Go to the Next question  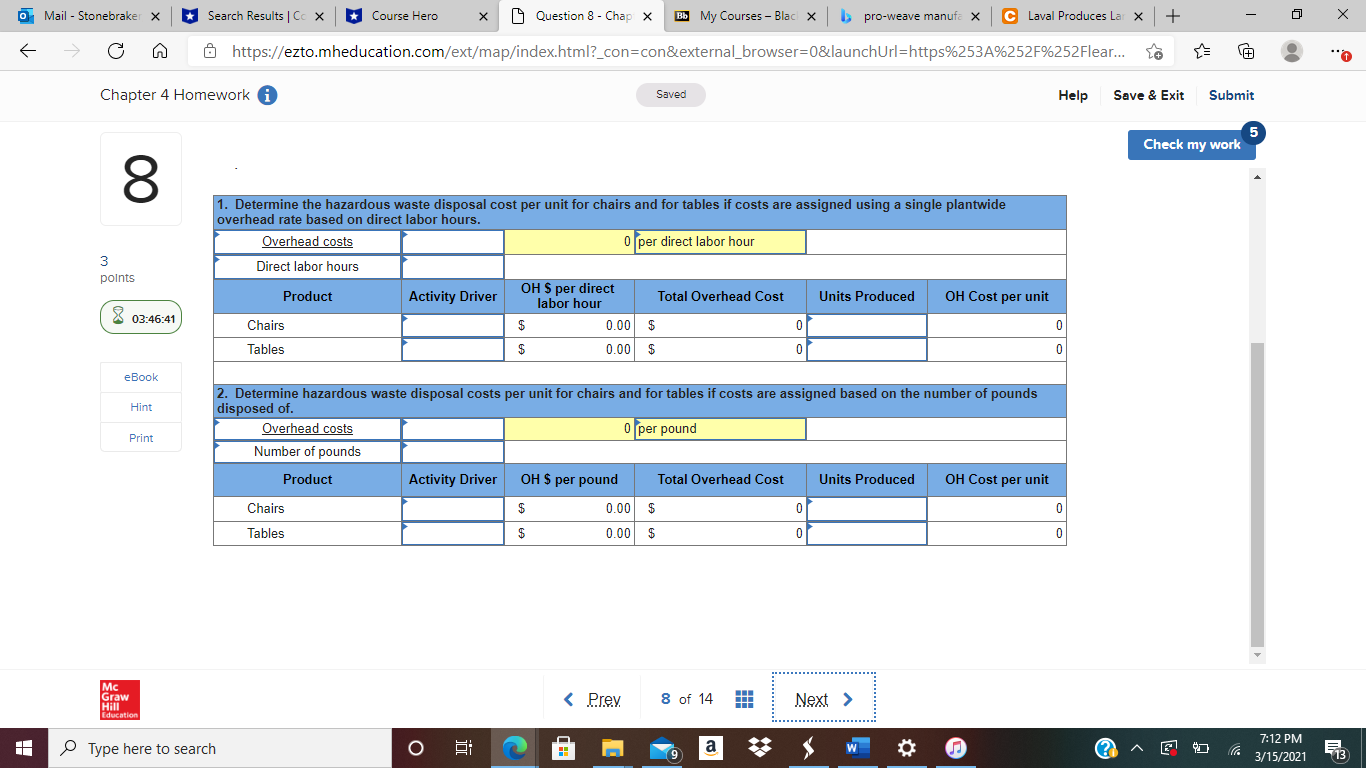(812, 699)
